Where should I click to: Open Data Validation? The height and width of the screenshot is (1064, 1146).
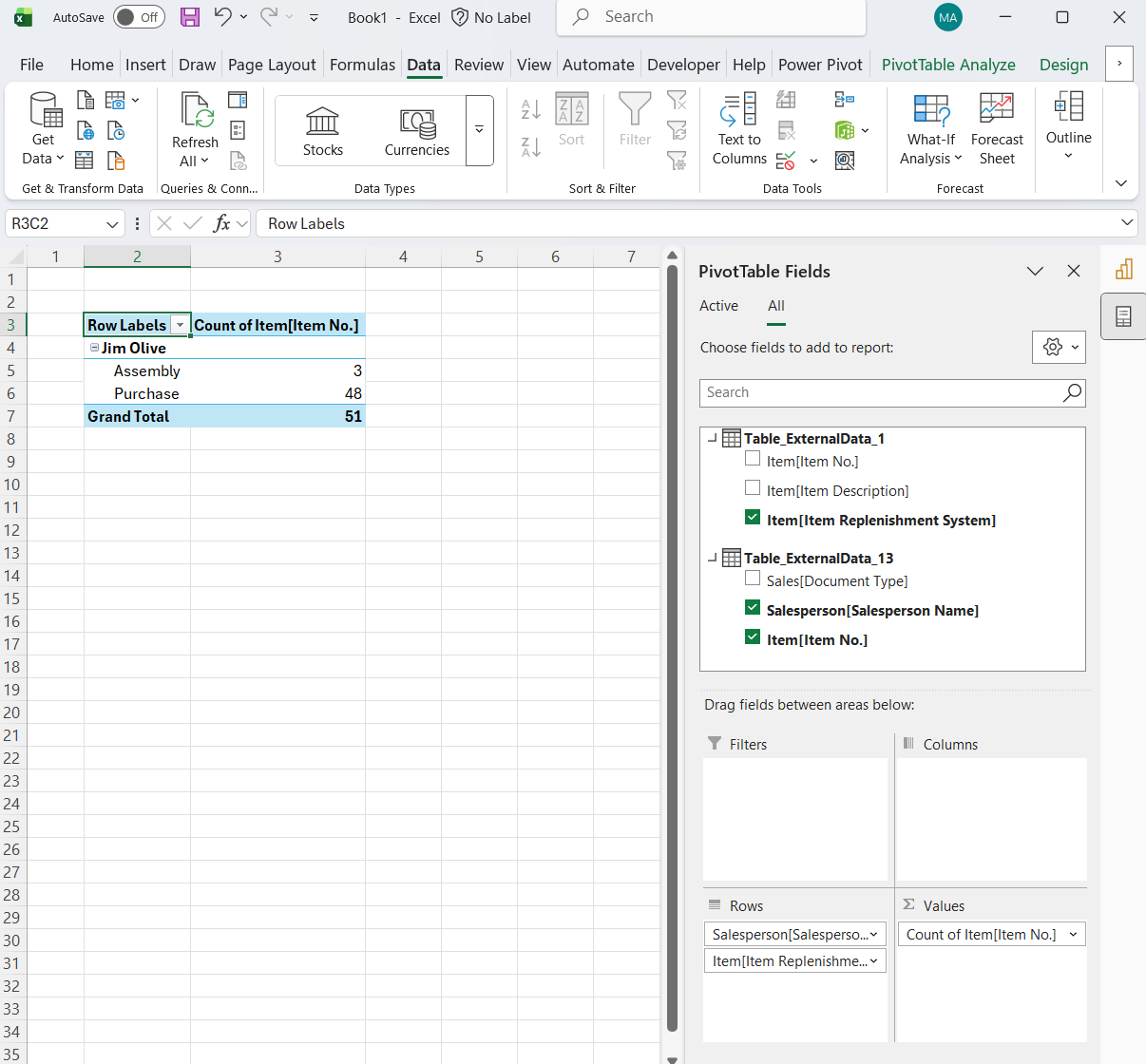[x=786, y=160]
